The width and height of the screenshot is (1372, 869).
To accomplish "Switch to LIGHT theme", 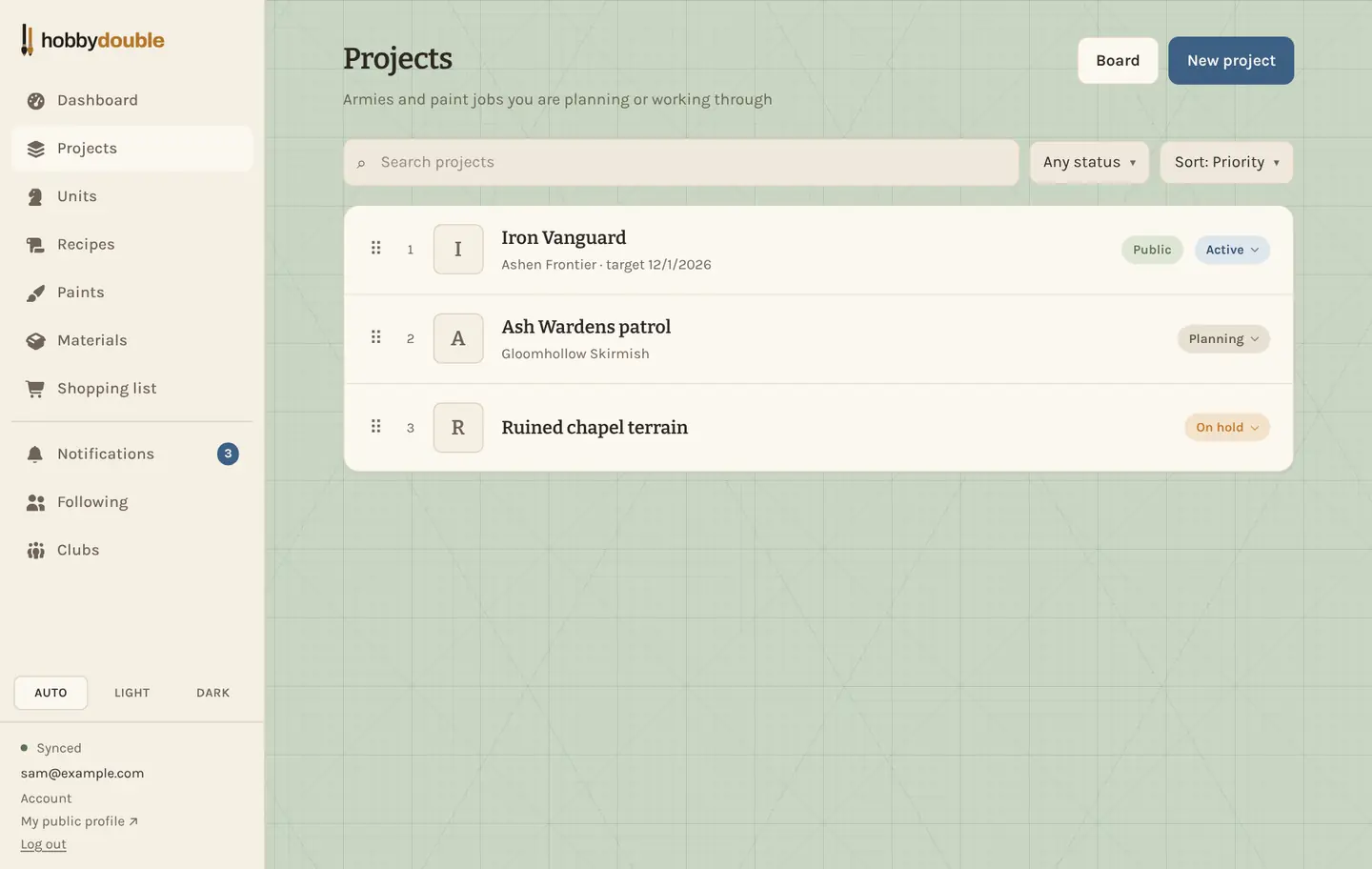I will click(x=132, y=693).
